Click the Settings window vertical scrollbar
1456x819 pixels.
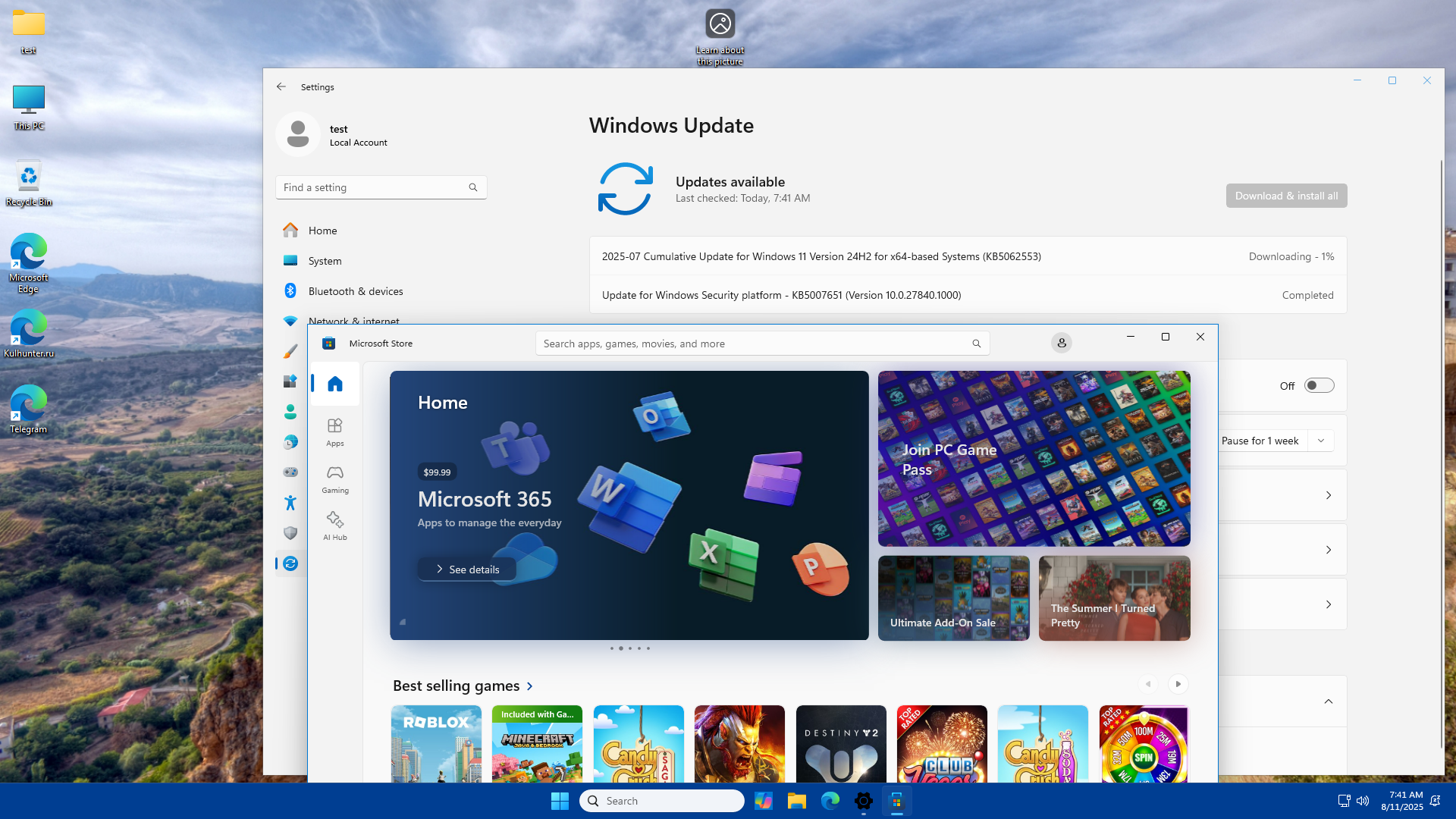click(x=1441, y=455)
